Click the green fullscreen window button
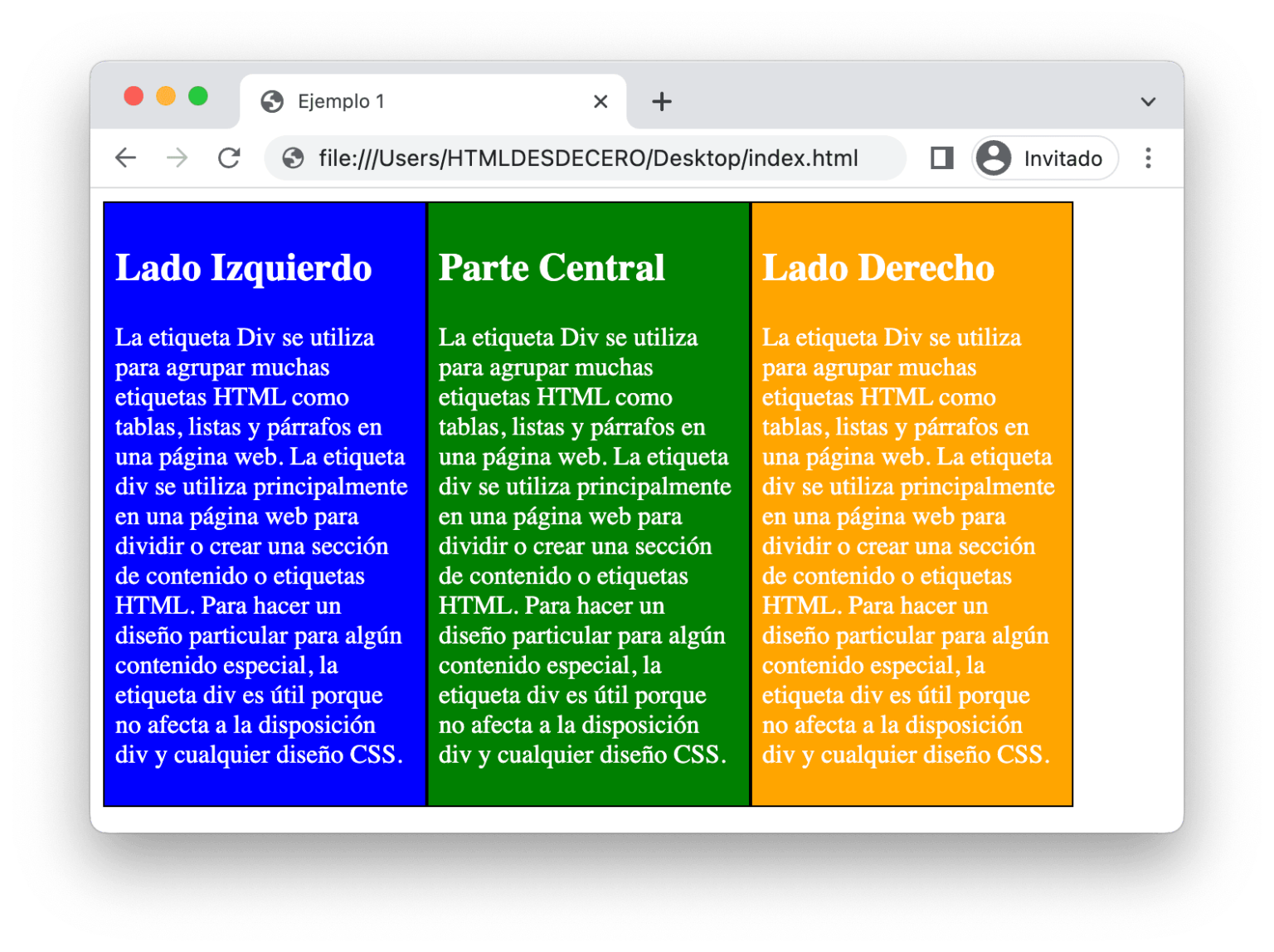The width and height of the screenshot is (1274, 952). 198,96
